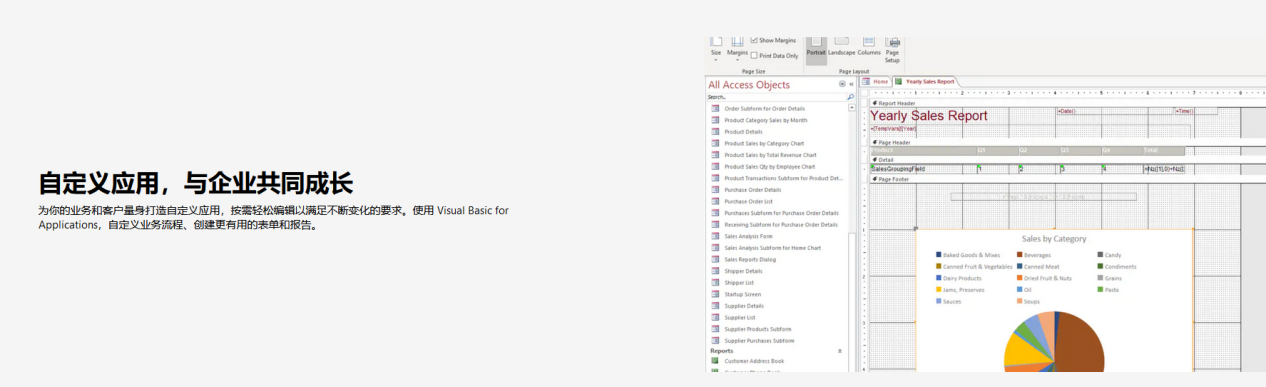The image size is (1266, 387).
Task: Open Product Transactions Subform for Product Details
Action: click(784, 178)
